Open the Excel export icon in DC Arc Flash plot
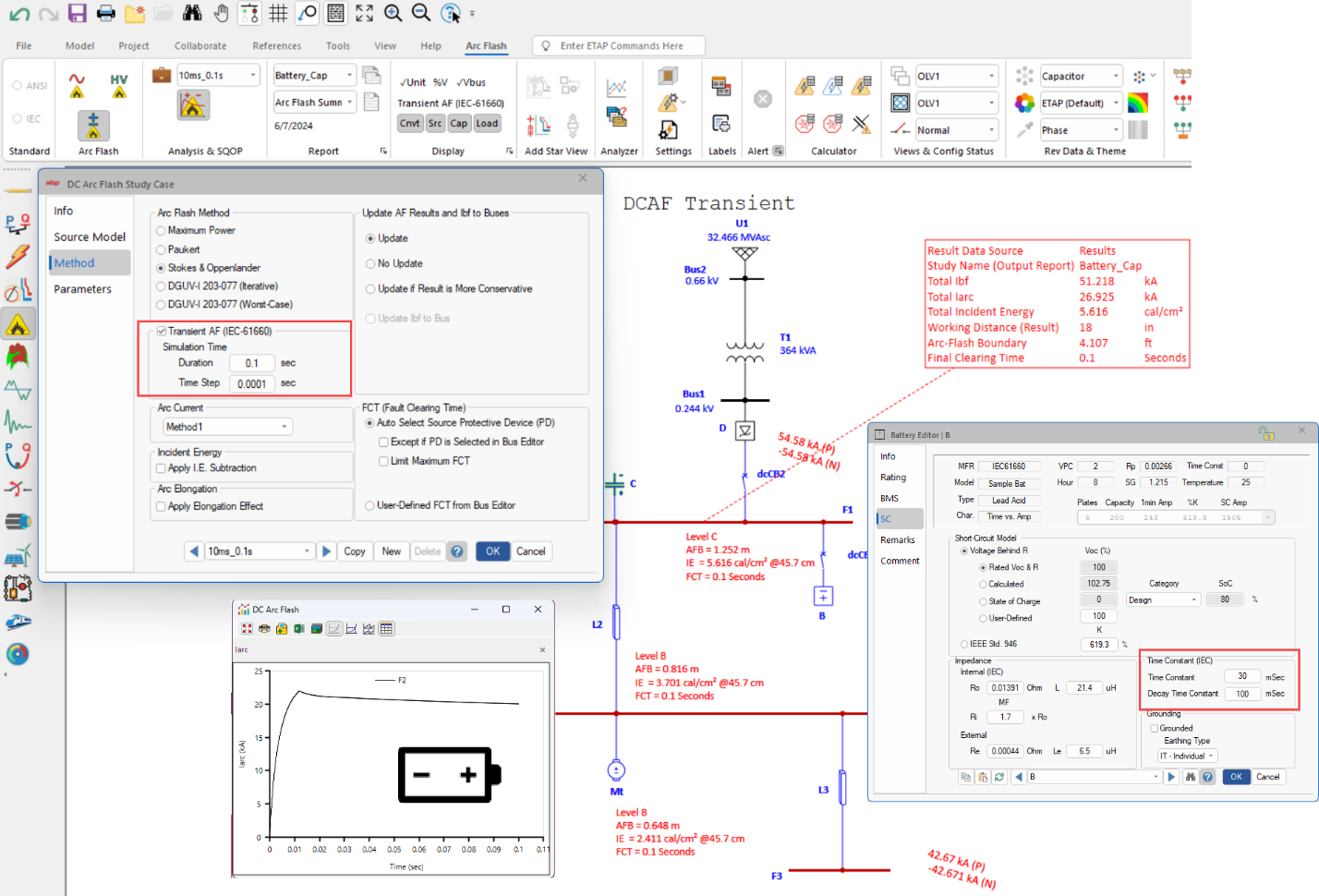The image size is (1319, 896). (300, 628)
